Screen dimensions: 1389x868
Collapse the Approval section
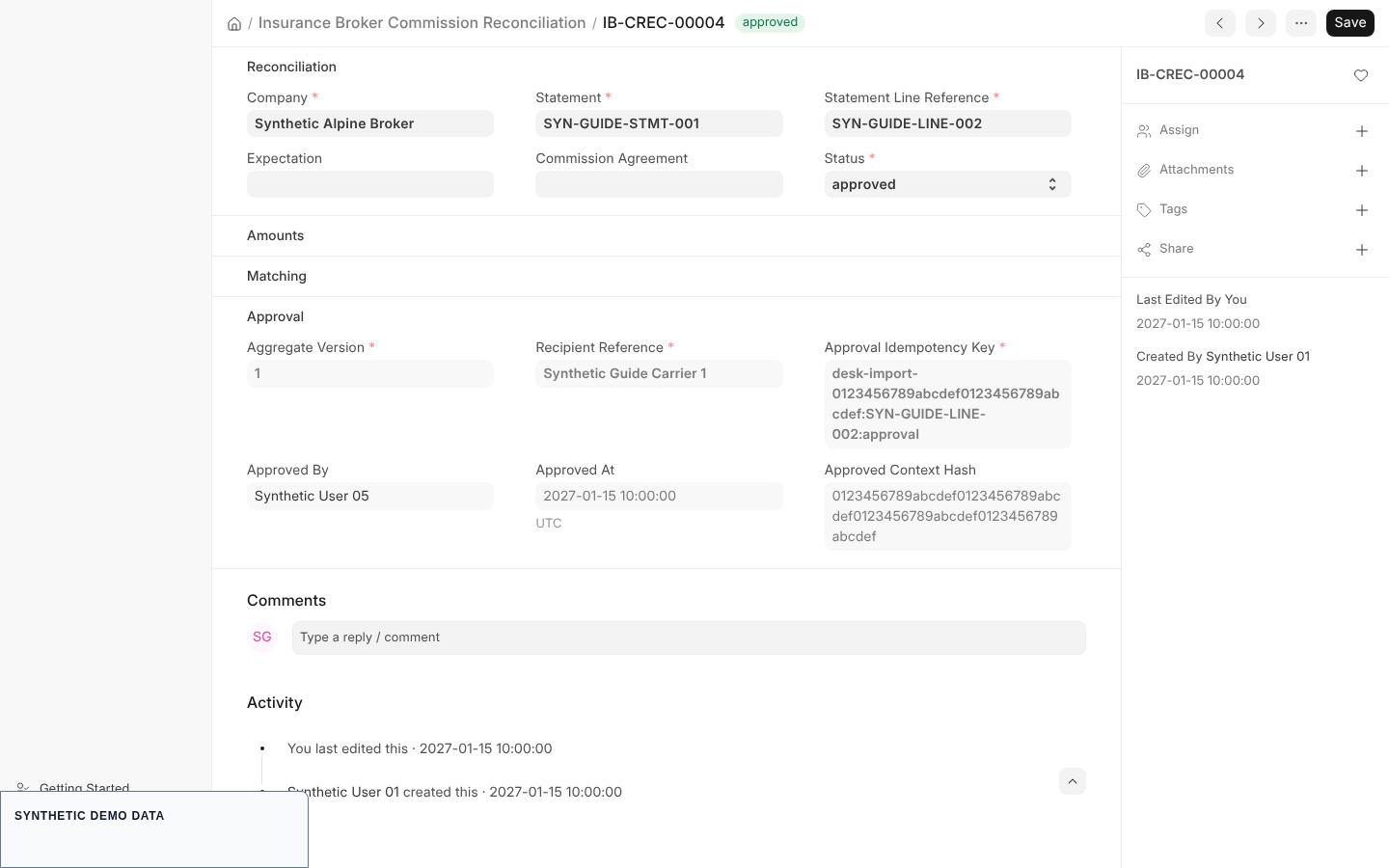(275, 316)
